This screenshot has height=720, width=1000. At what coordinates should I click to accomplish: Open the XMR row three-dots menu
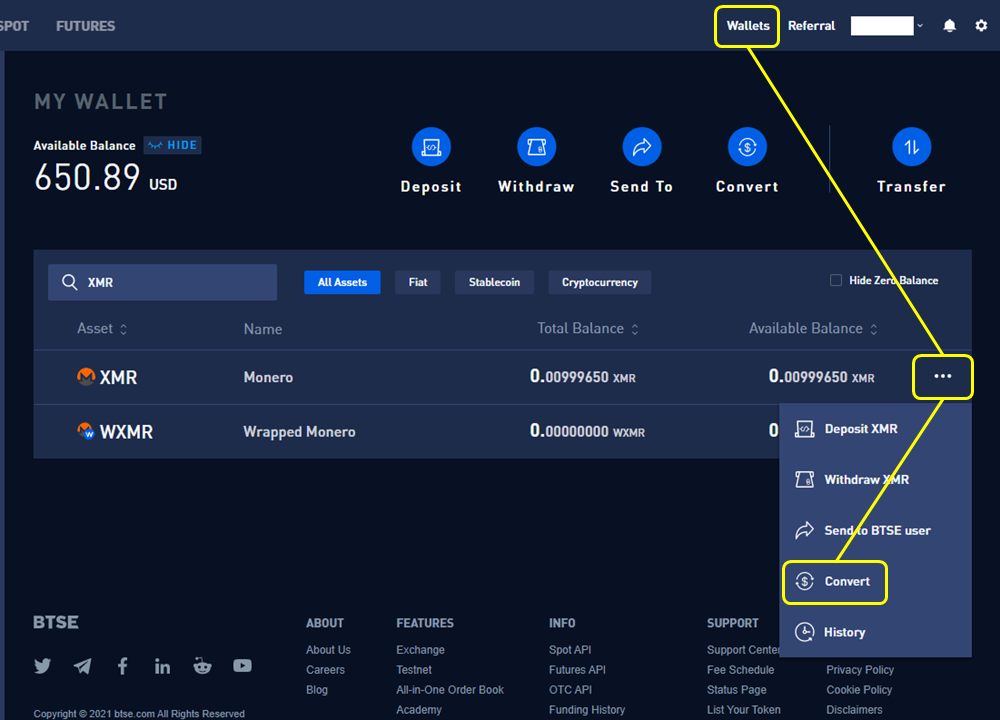[x=943, y=376]
